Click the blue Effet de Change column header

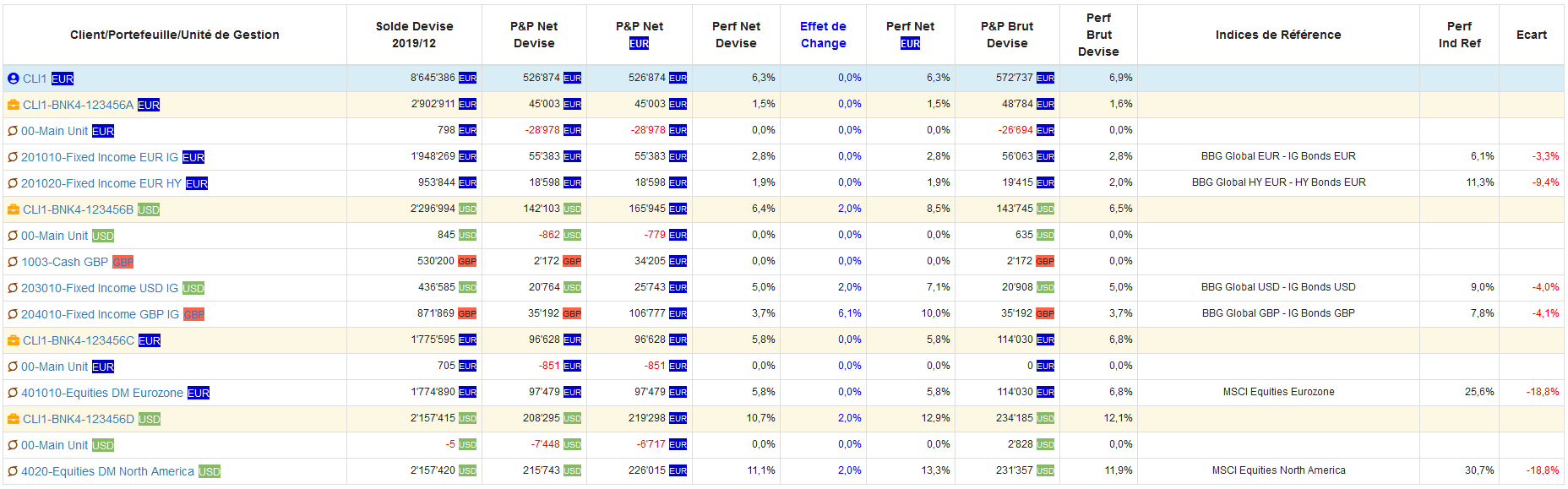pos(823,35)
